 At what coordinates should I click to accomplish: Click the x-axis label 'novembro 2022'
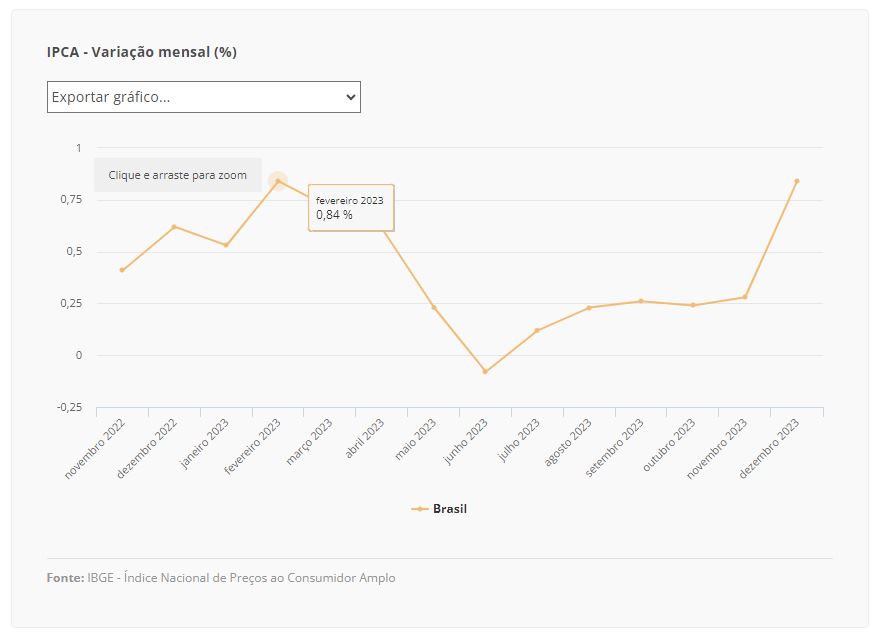point(95,449)
